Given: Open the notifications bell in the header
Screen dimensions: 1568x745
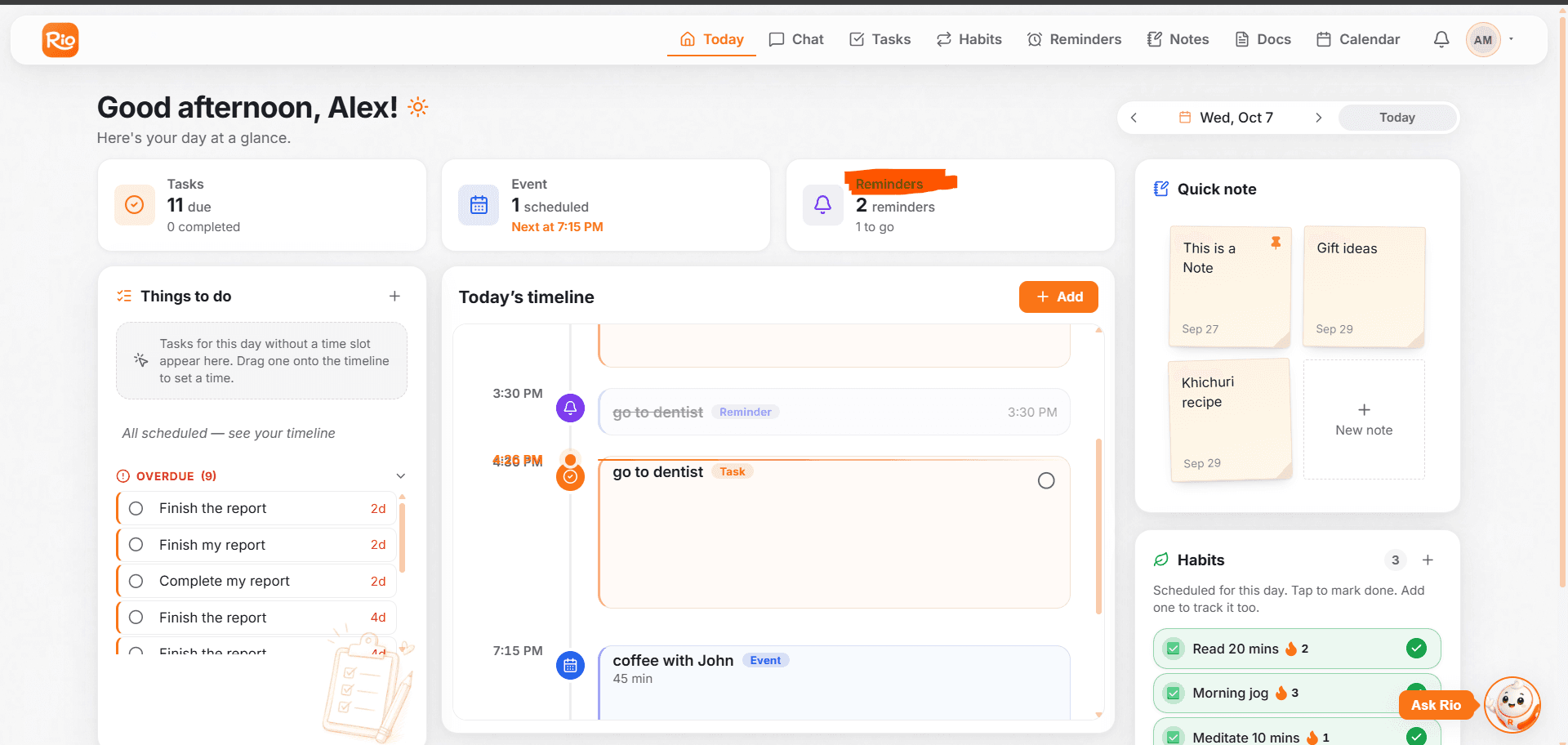Looking at the screenshot, I should pyautogui.click(x=1441, y=39).
